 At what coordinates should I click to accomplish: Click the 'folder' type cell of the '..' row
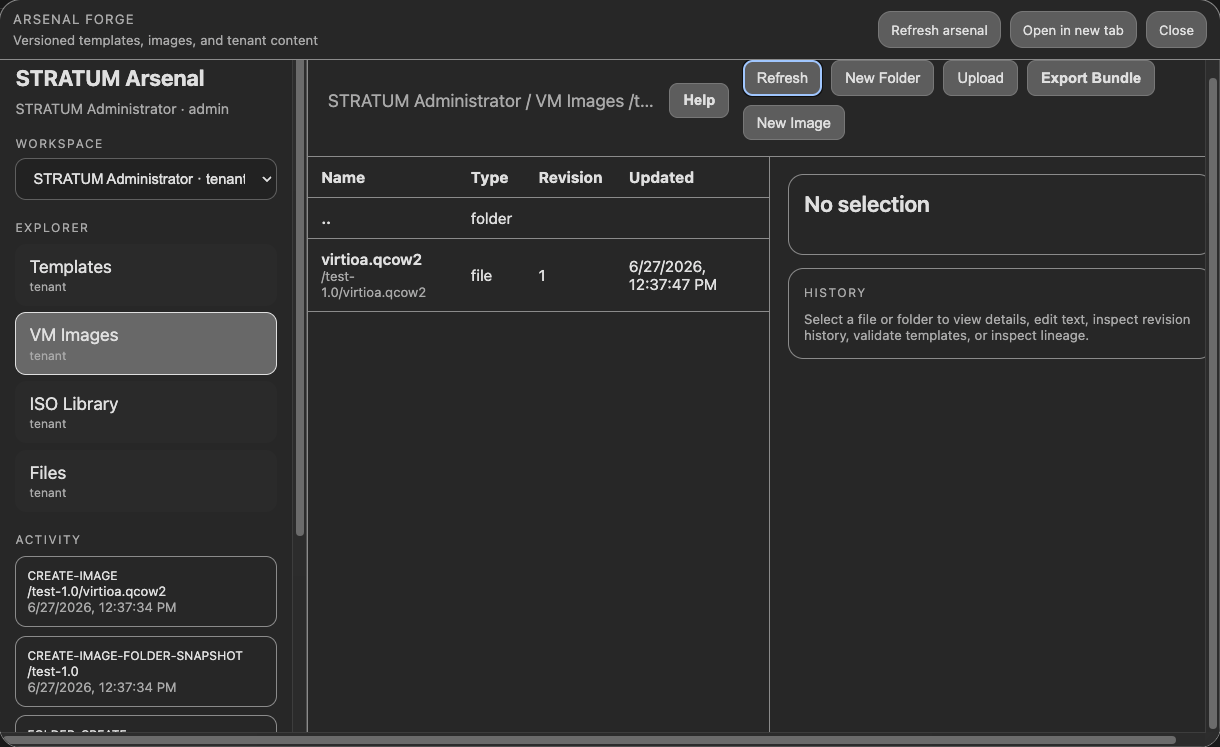(491, 218)
